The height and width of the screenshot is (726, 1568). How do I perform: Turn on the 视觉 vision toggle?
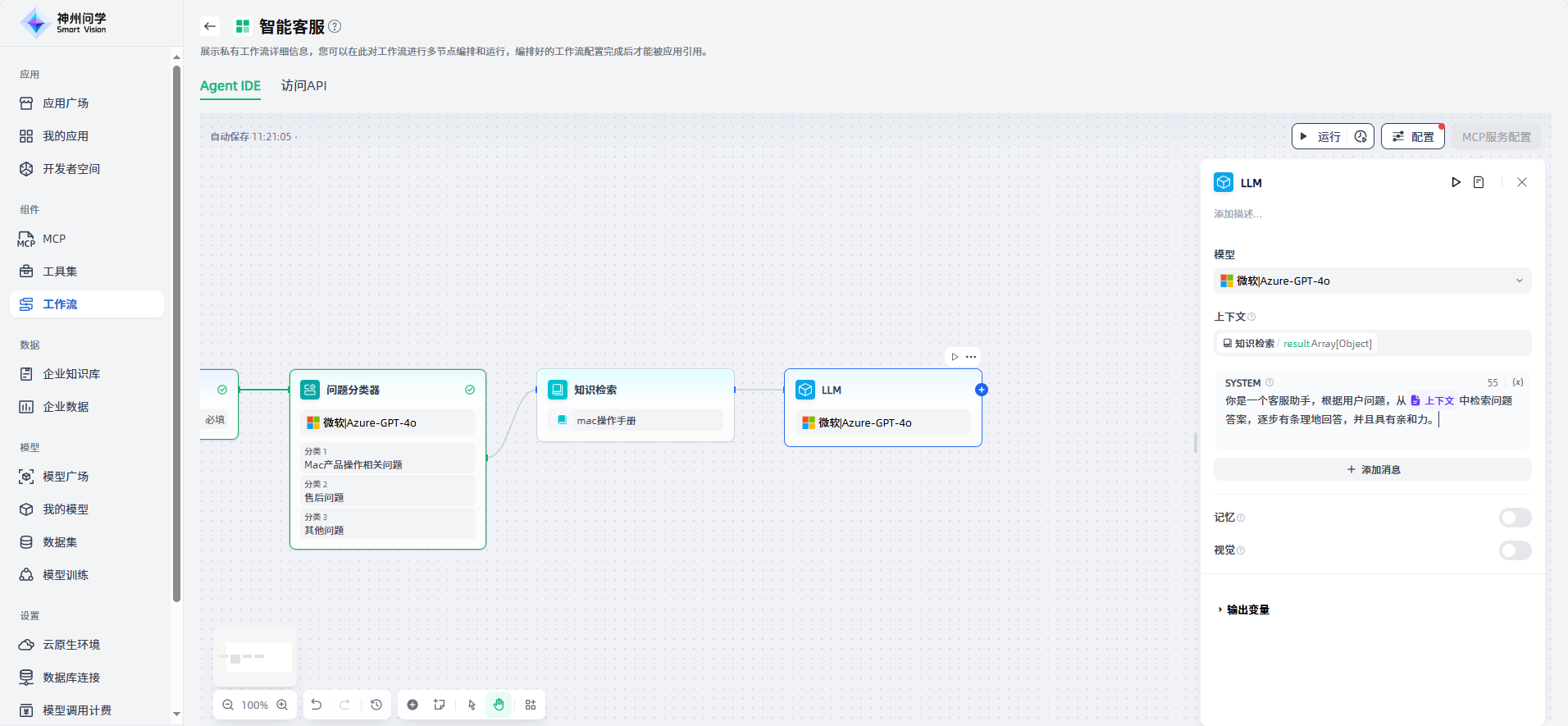click(x=1515, y=550)
